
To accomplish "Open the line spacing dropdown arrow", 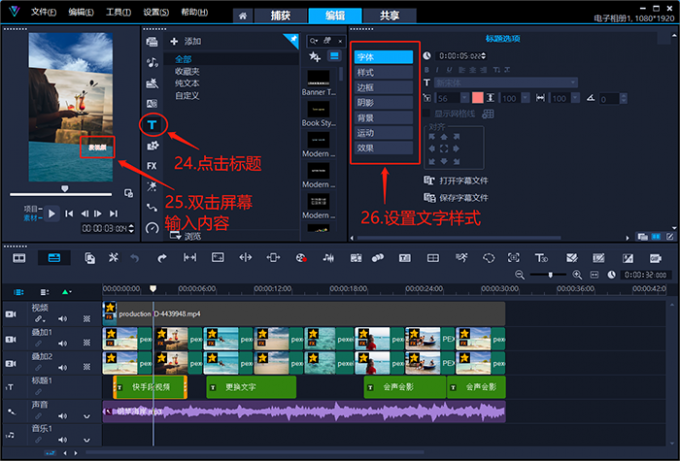I will 525,98.
